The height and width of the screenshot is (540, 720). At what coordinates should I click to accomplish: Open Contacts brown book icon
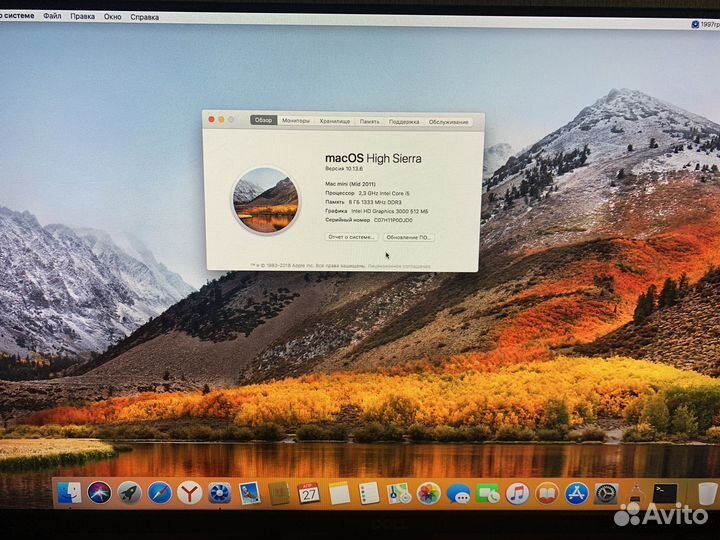pyautogui.click(x=279, y=494)
